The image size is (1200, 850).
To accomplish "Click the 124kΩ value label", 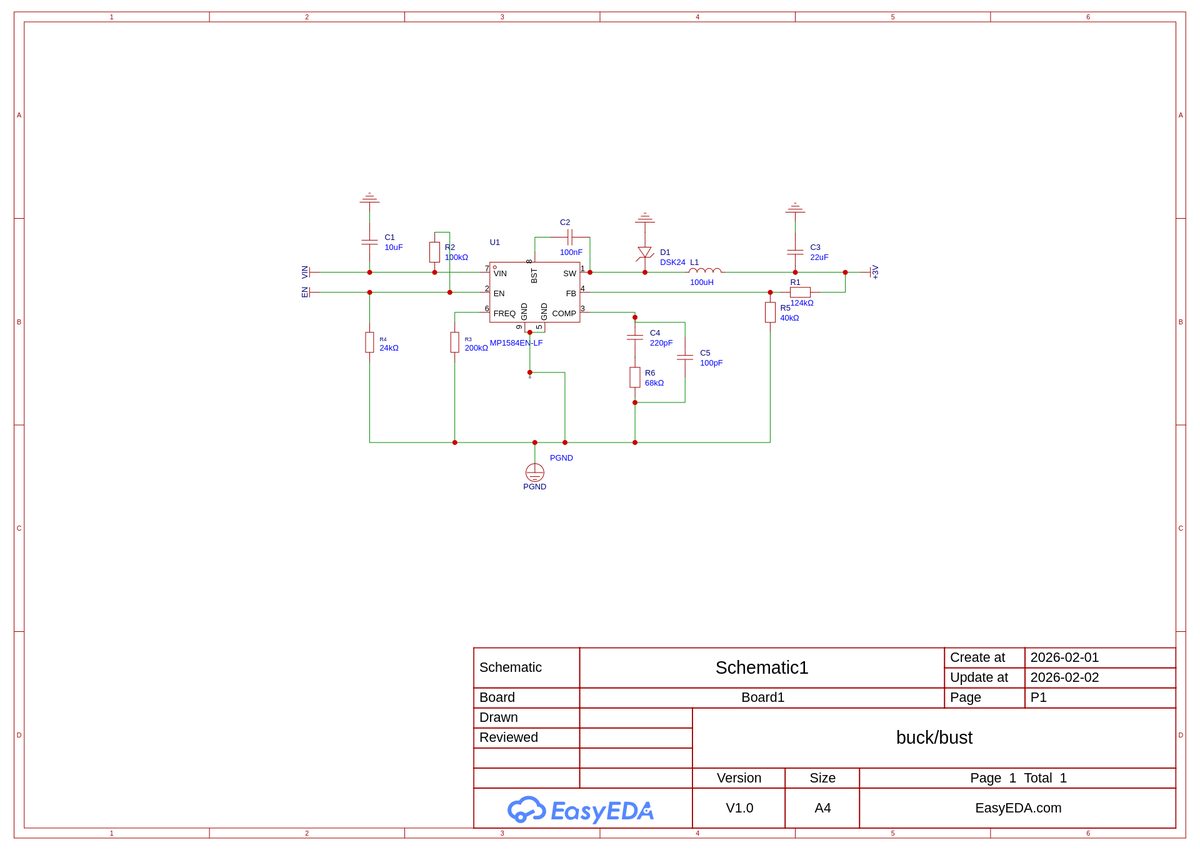I will (x=802, y=302).
